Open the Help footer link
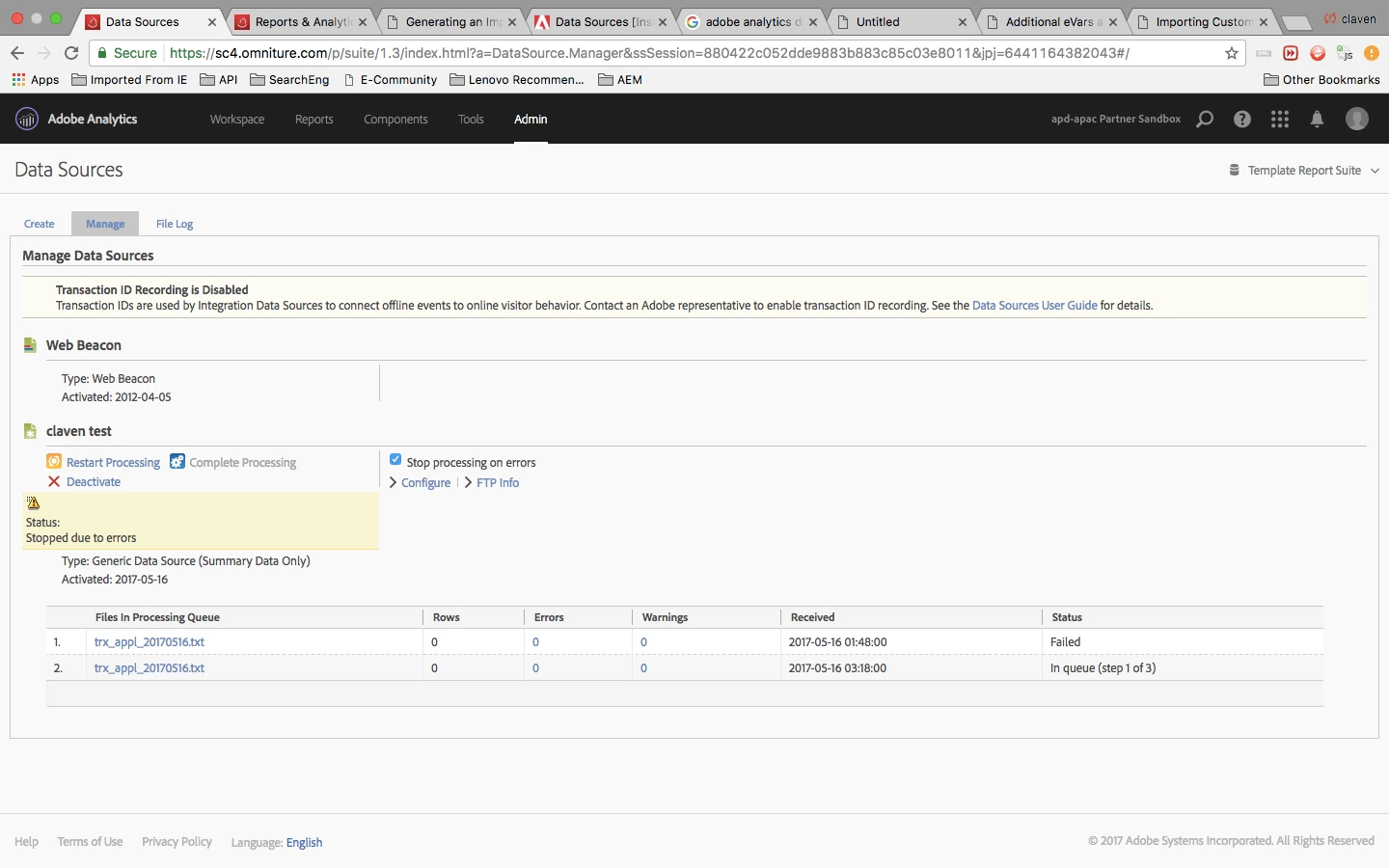 pyautogui.click(x=26, y=842)
